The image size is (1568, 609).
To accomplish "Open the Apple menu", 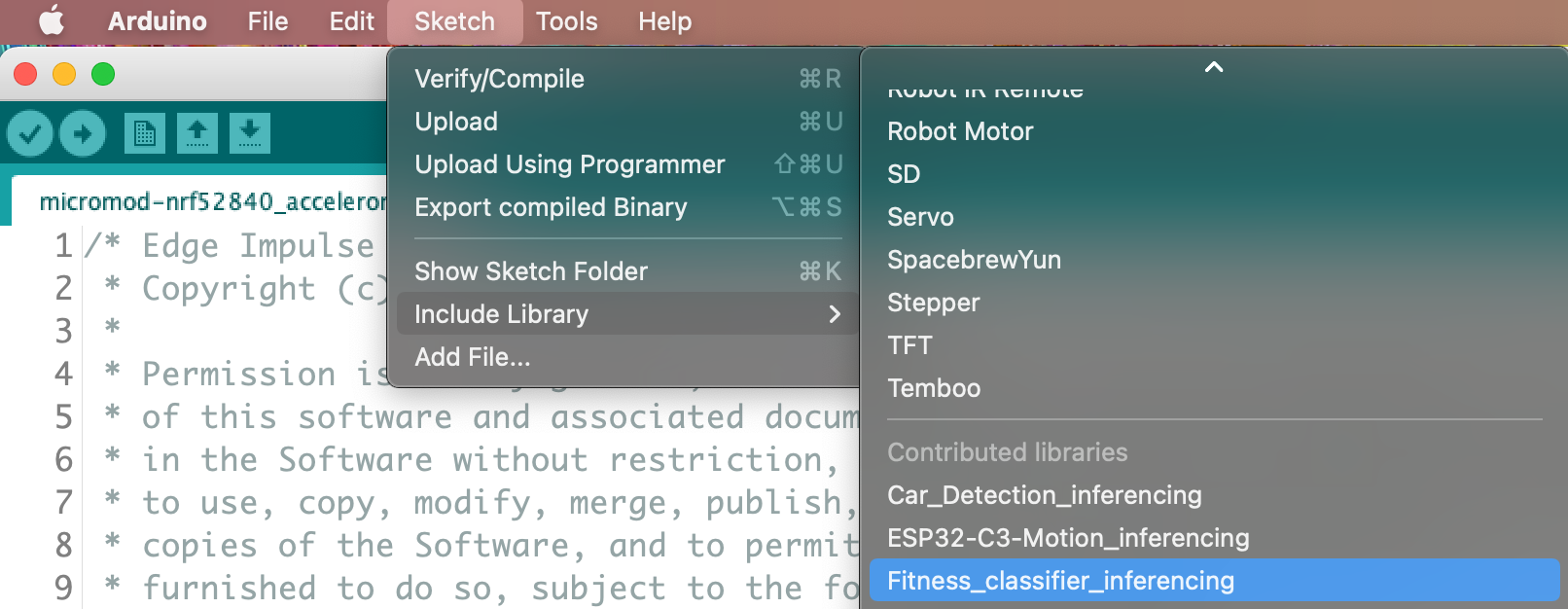I will pos(52,21).
